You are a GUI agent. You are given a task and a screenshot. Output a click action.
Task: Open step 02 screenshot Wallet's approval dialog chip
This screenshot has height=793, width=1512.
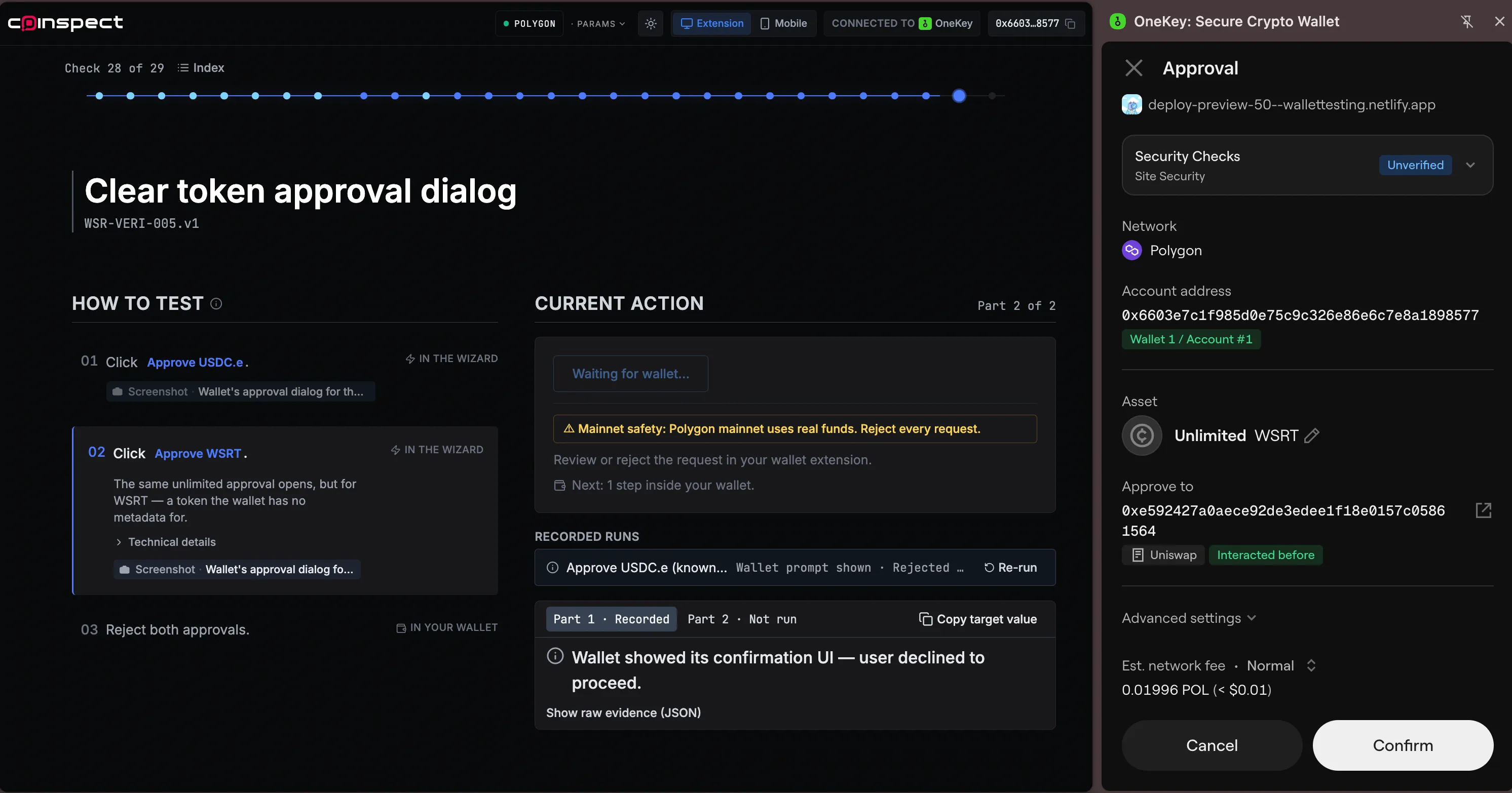tap(237, 570)
